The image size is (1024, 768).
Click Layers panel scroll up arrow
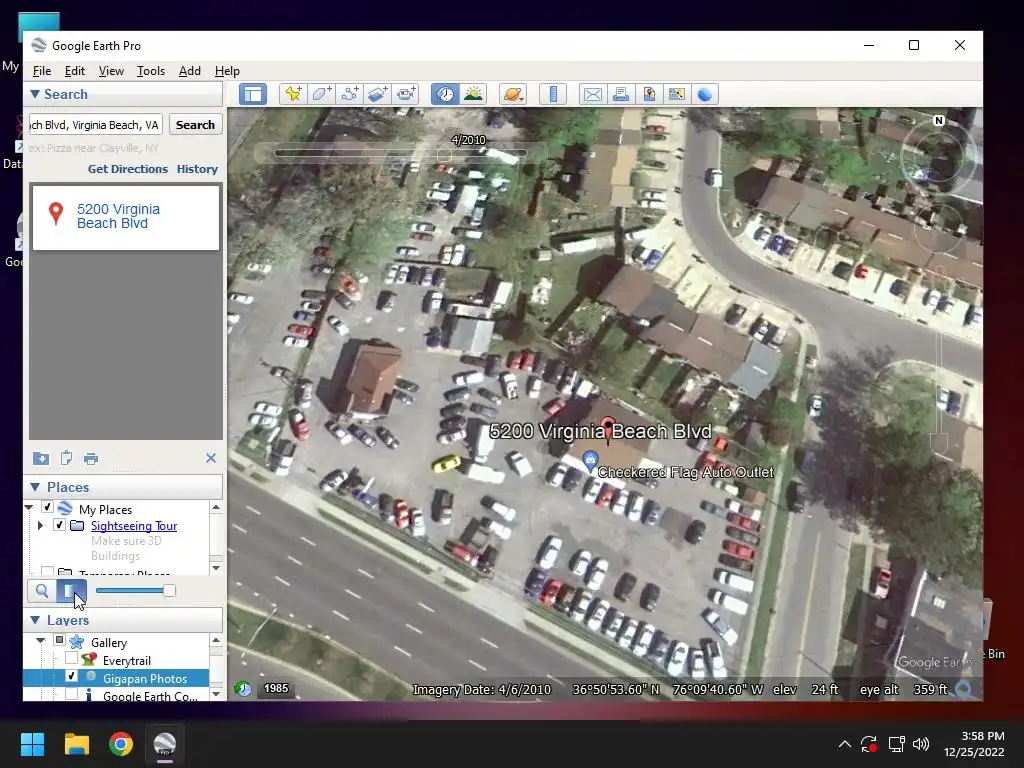[x=216, y=639]
